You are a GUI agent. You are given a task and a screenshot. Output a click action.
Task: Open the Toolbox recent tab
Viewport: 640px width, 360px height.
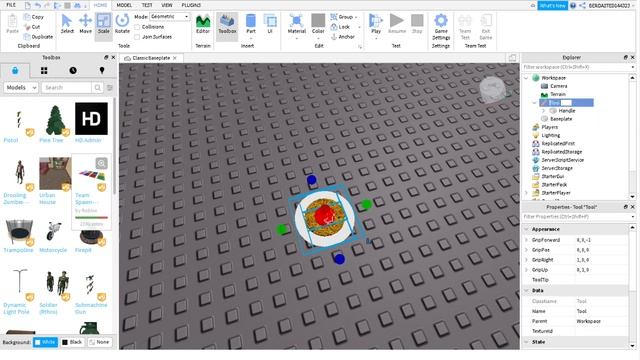73,71
